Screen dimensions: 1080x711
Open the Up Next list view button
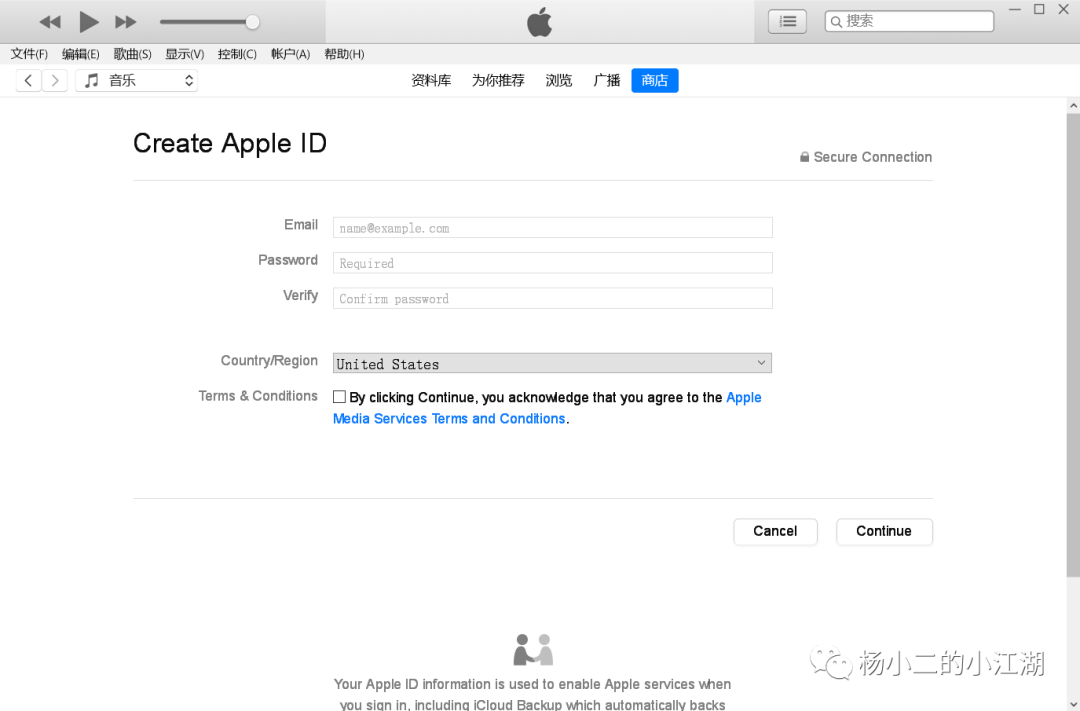point(787,21)
